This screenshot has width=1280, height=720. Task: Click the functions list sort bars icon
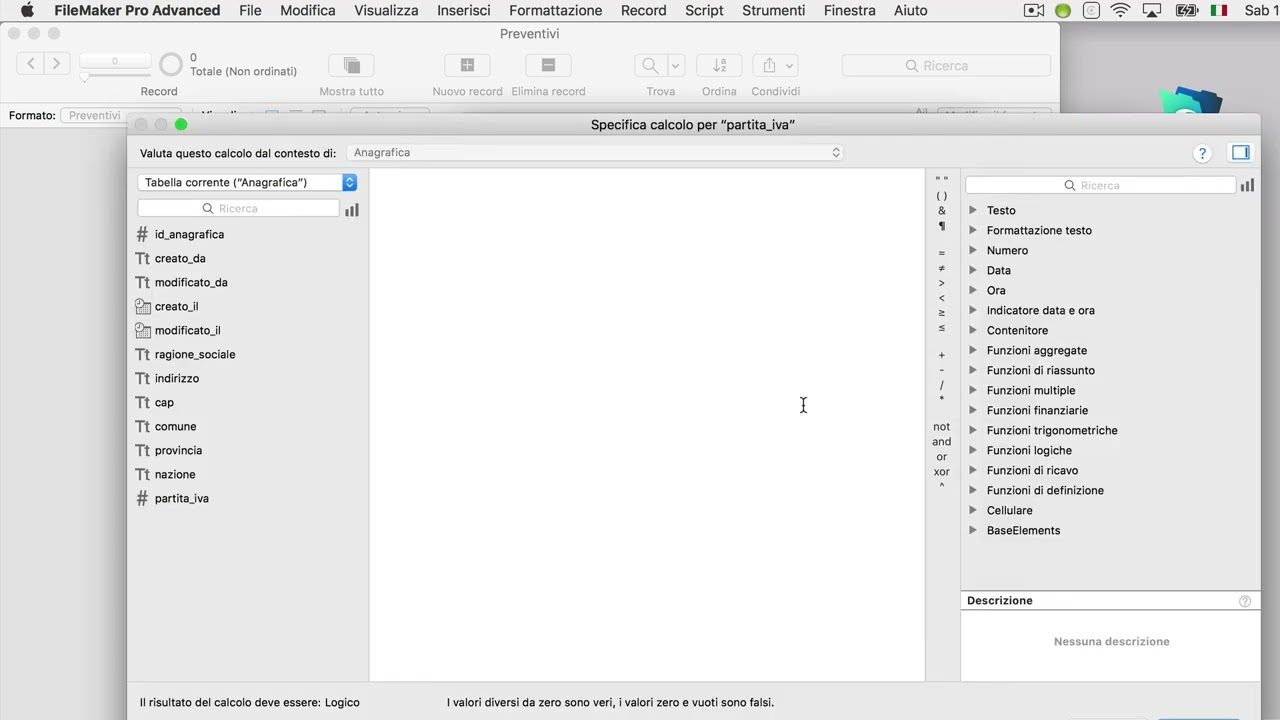click(1247, 185)
